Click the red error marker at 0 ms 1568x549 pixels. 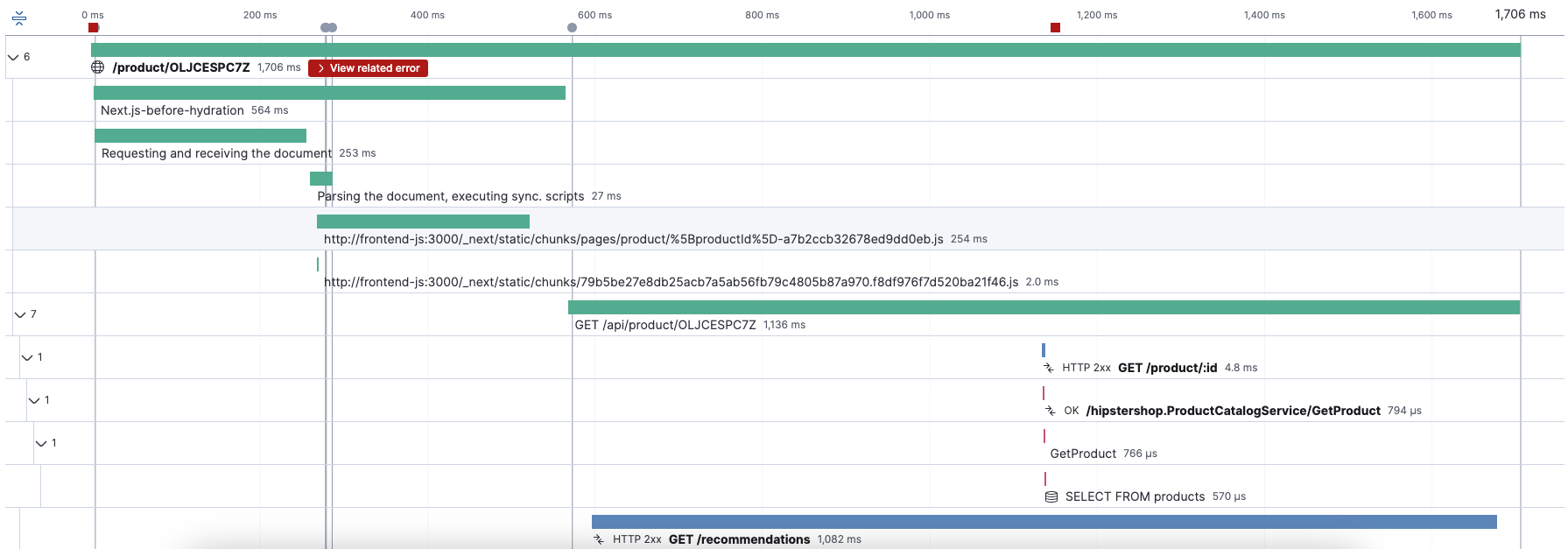click(x=94, y=28)
